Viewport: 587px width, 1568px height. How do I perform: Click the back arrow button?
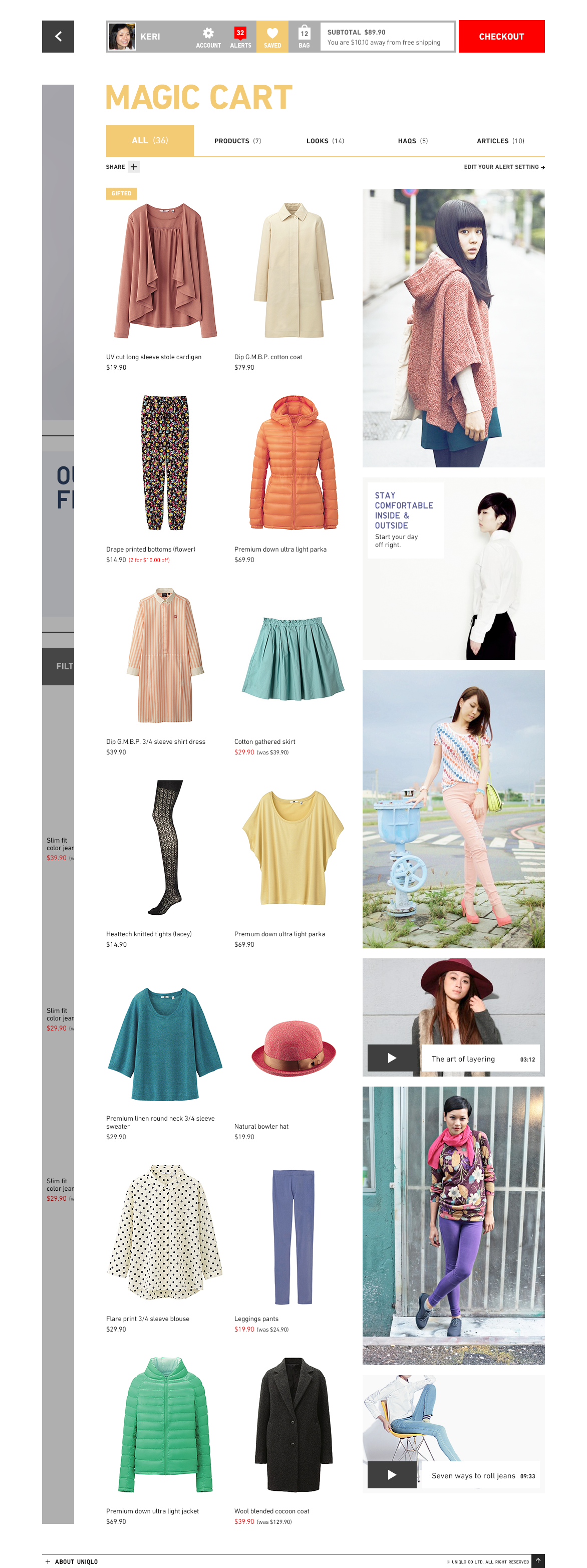pos(58,37)
